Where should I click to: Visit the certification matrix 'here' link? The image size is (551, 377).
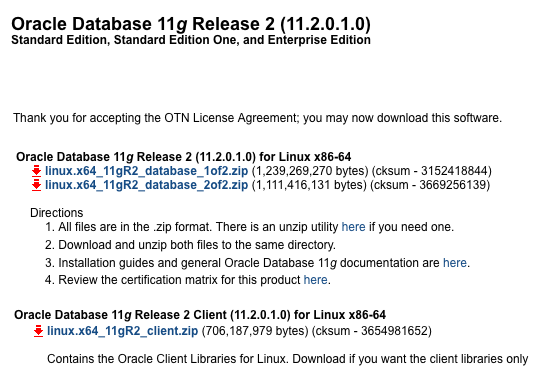(316, 280)
